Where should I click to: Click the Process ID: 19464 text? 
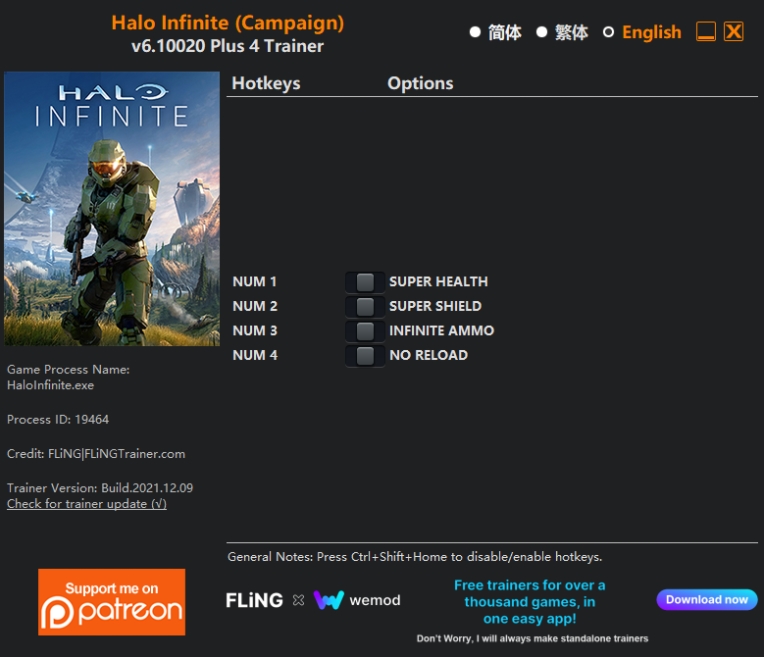pos(58,420)
